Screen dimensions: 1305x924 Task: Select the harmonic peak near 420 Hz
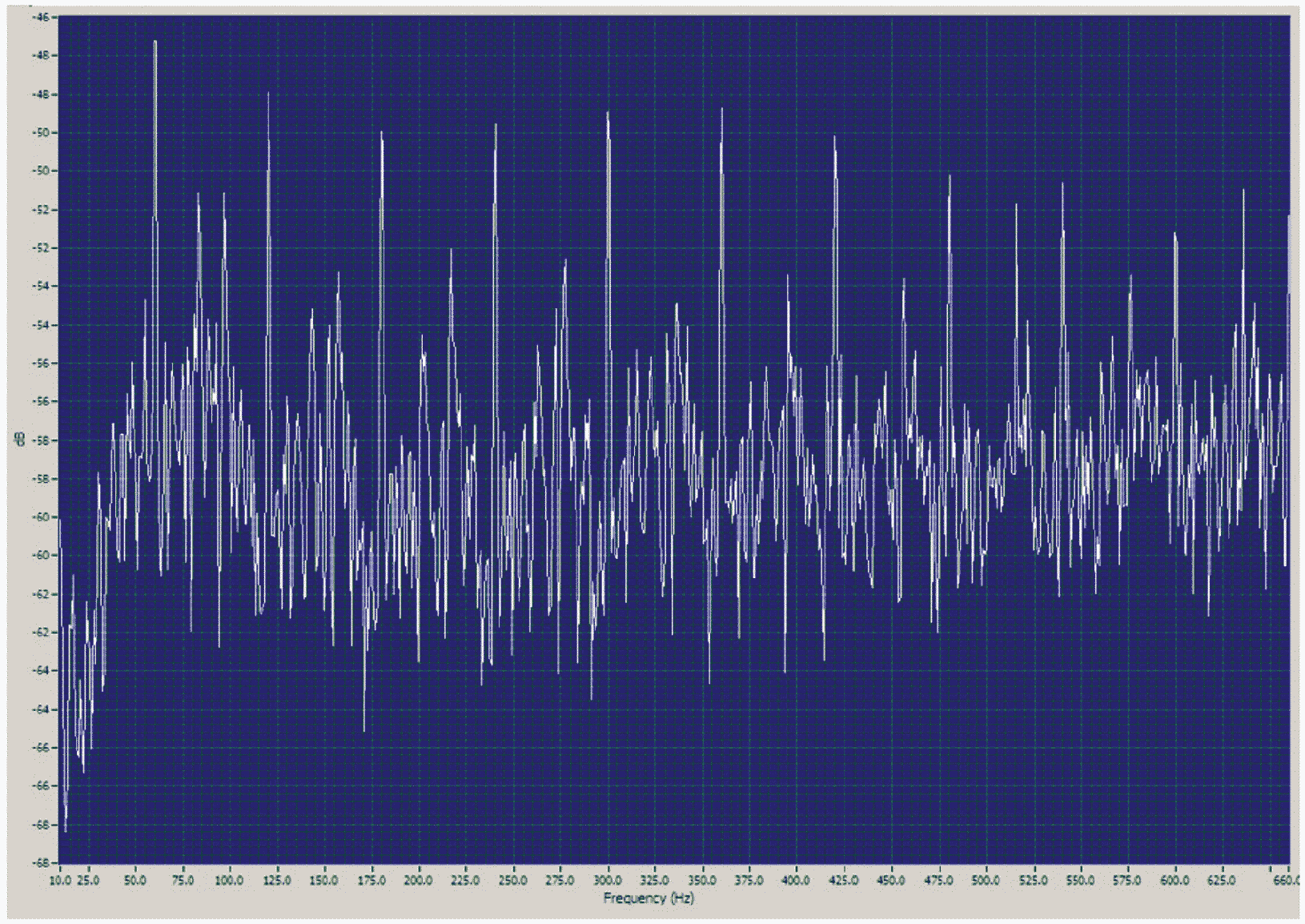[x=835, y=139]
